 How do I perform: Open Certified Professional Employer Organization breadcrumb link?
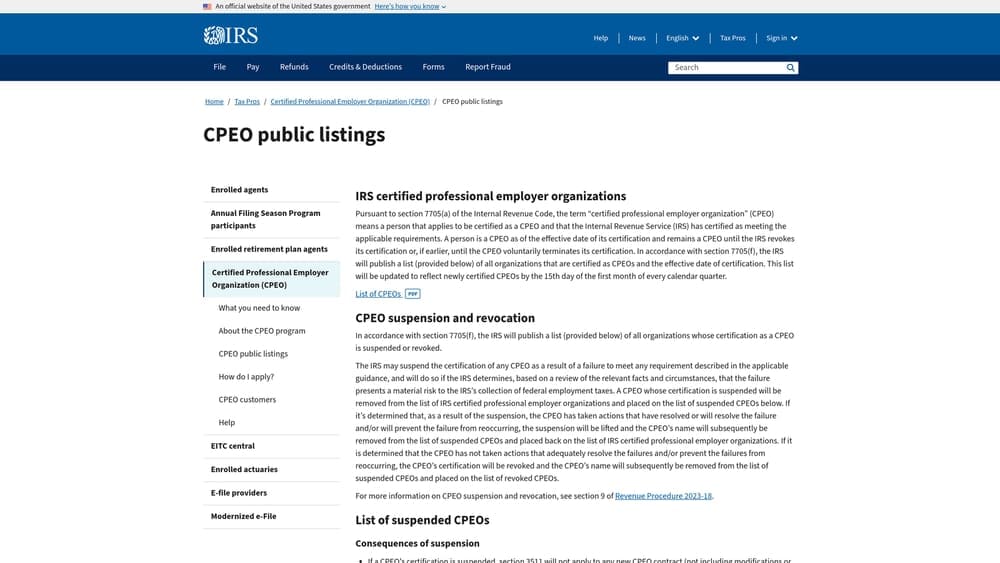(x=350, y=101)
